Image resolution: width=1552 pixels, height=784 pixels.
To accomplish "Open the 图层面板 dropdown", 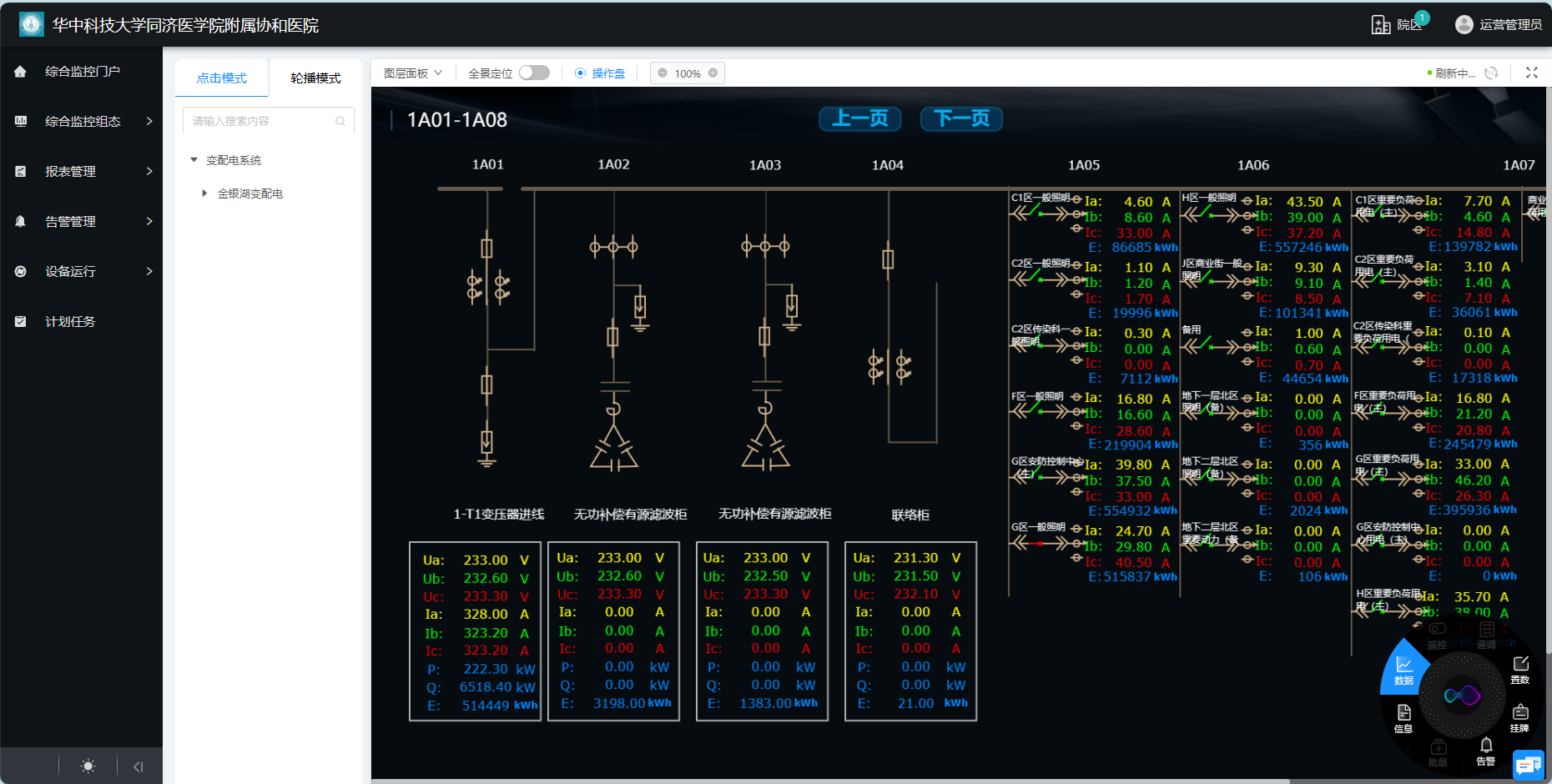I will point(412,73).
